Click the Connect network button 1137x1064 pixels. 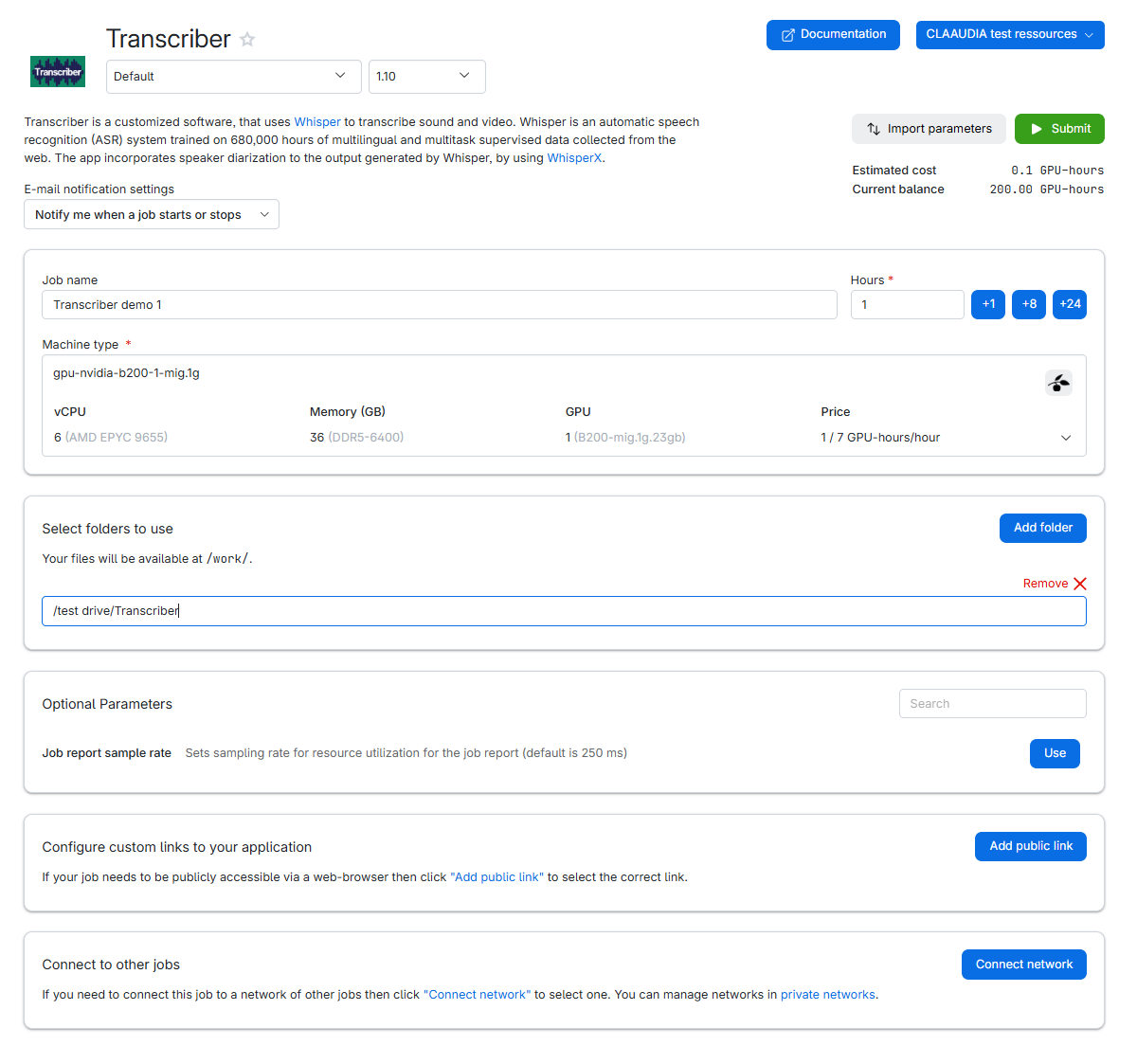click(x=1024, y=965)
